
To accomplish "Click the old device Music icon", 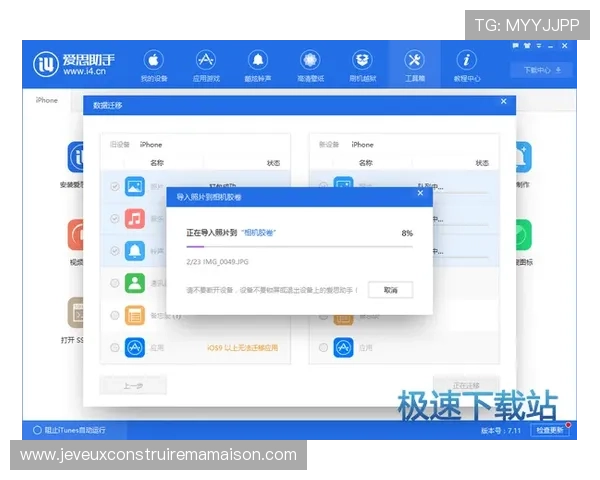I will coord(135,219).
